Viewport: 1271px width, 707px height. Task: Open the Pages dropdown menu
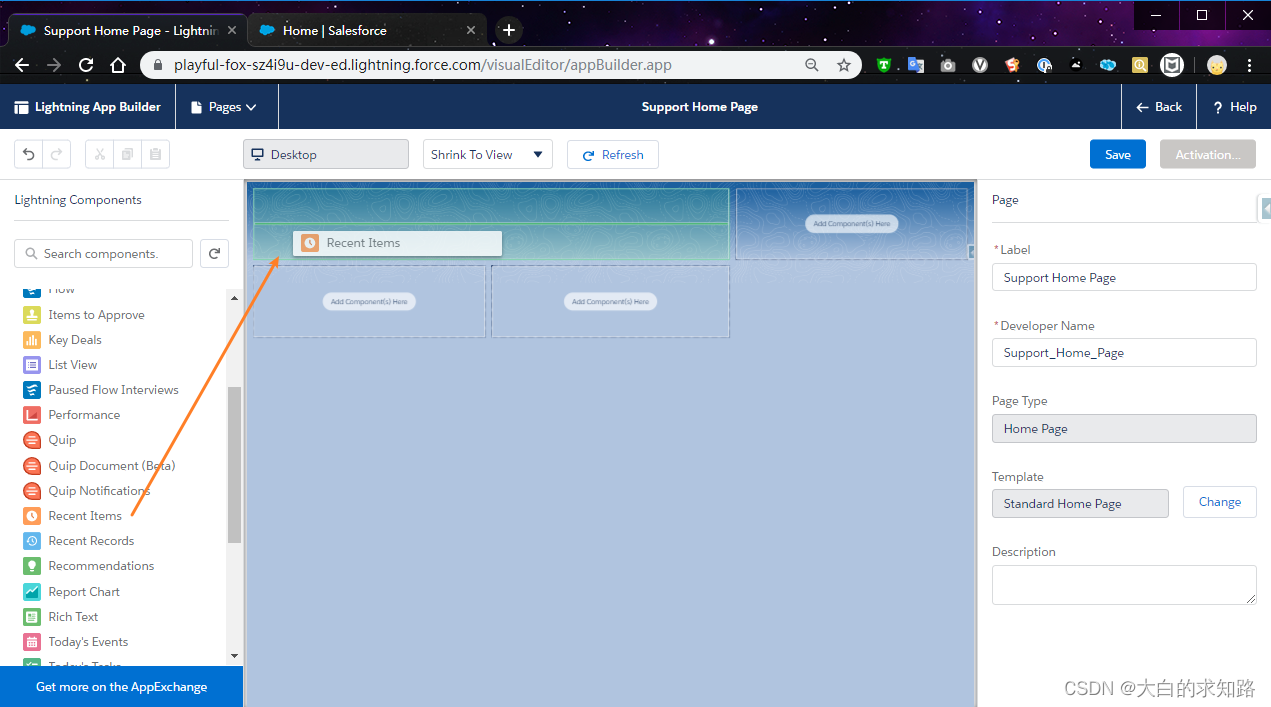click(x=226, y=107)
